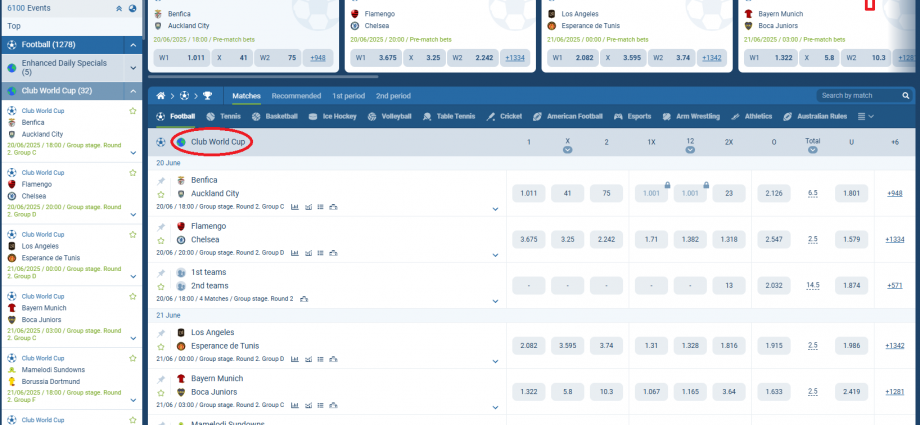Open list icon in Bayern Munich match row
The height and width of the screenshot is (425, 920).
pos(320,406)
